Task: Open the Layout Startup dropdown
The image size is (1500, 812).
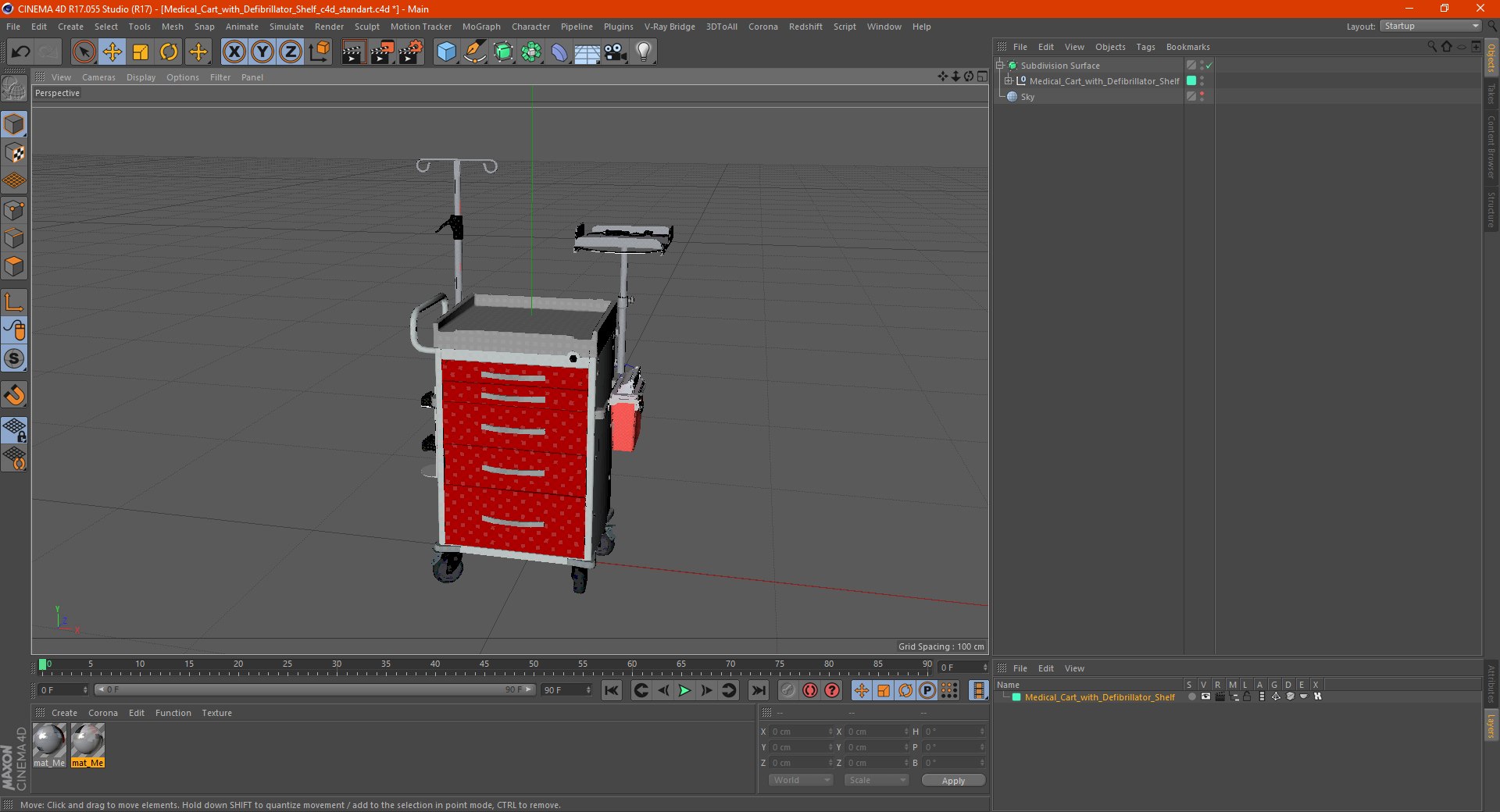Action: click(1430, 26)
